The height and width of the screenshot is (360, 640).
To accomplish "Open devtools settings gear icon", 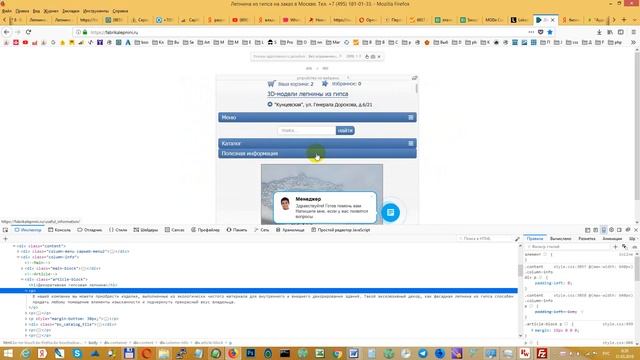I will (611, 230).
